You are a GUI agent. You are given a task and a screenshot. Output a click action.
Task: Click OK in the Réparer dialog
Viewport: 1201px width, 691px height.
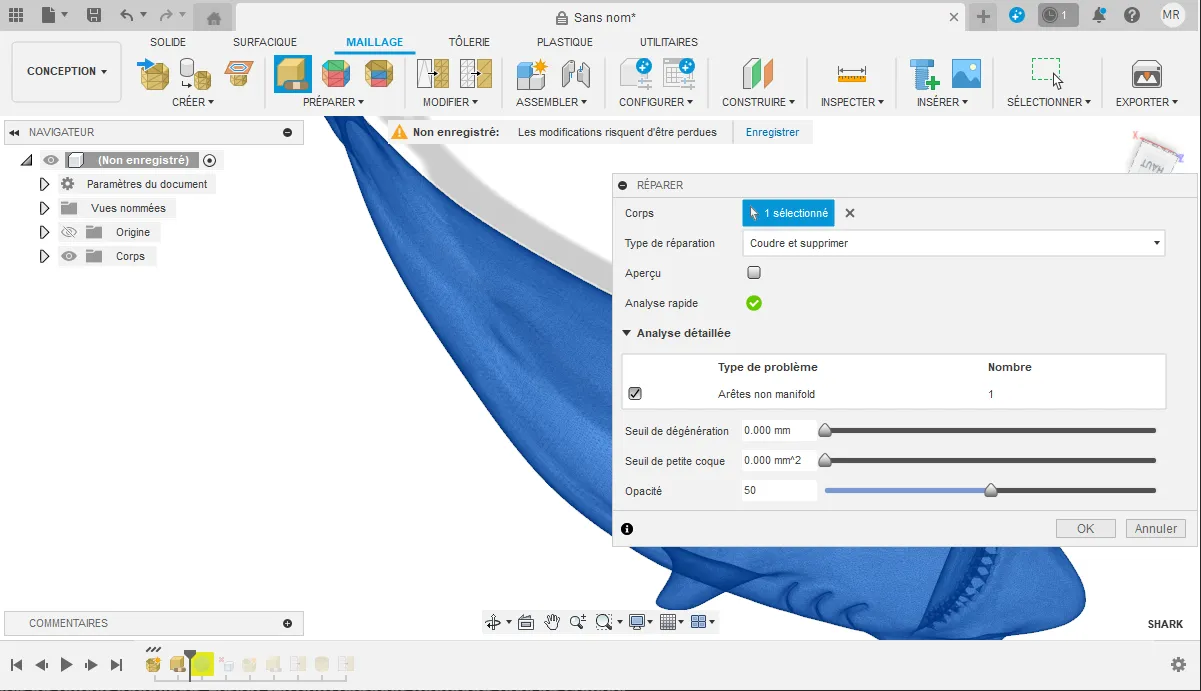(x=1086, y=529)
